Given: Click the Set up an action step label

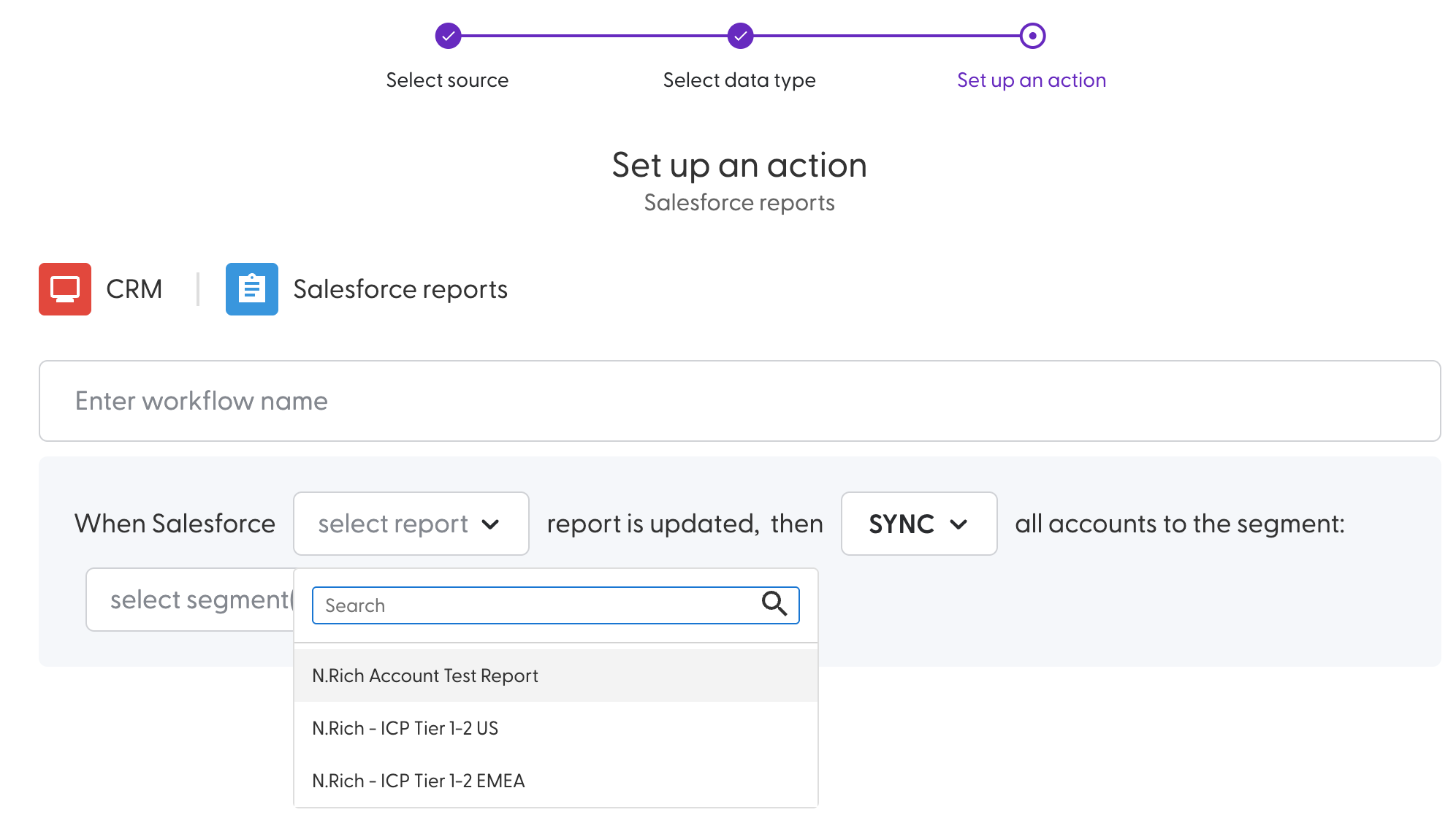Looking at the screenshot, I should click(1032, 80).
